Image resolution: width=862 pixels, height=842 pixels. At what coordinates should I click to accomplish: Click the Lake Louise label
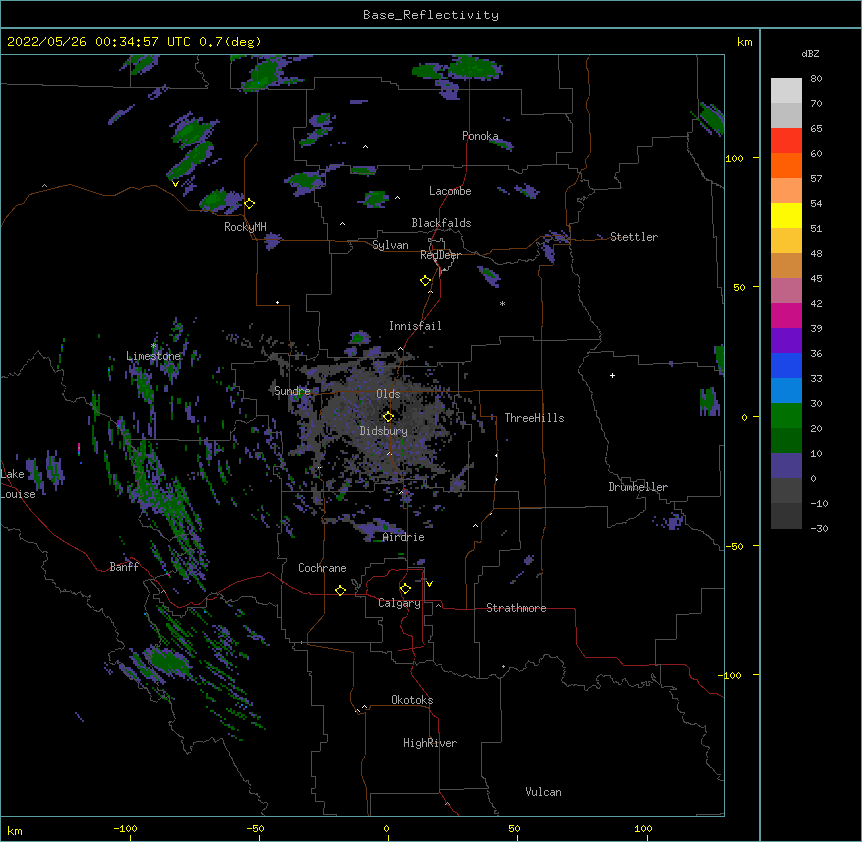18,484
